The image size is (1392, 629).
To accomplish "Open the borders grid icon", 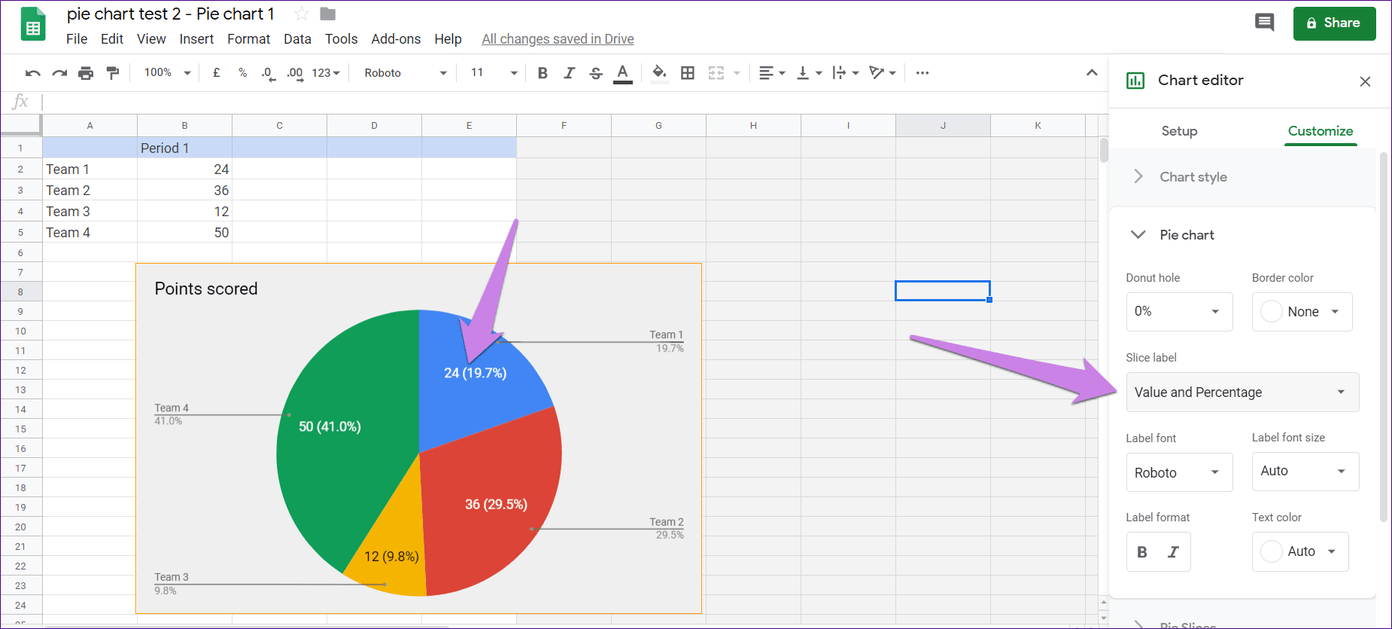I will 687,73.
